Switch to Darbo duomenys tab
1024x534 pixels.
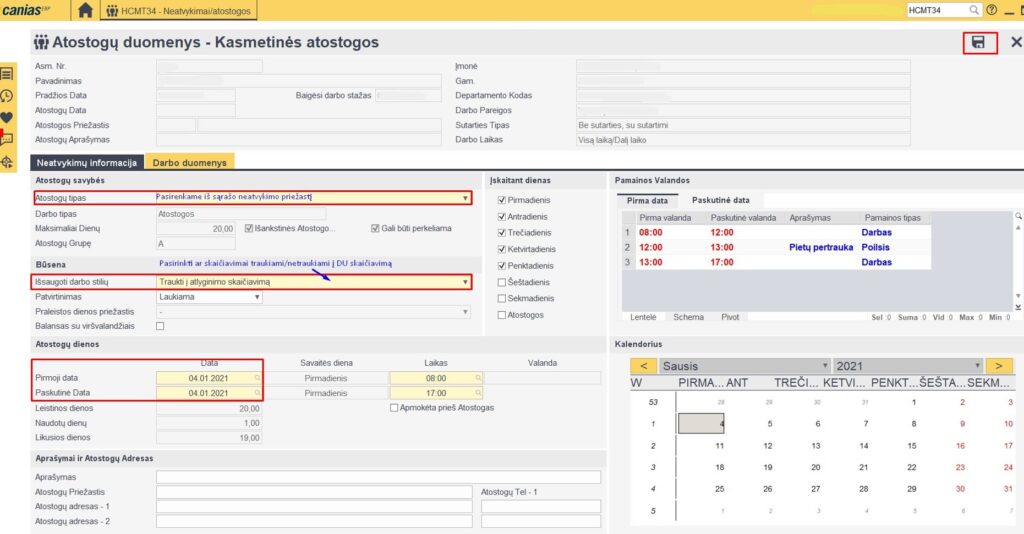pyautogui.click(x=189, y=162)
